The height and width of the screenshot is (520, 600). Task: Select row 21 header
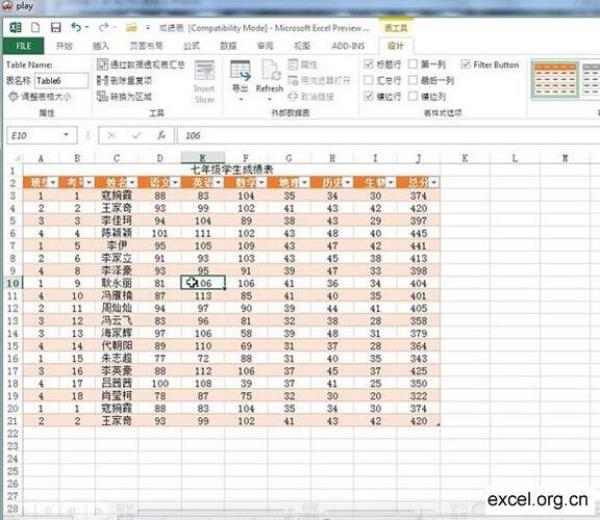tap(13, 421)
